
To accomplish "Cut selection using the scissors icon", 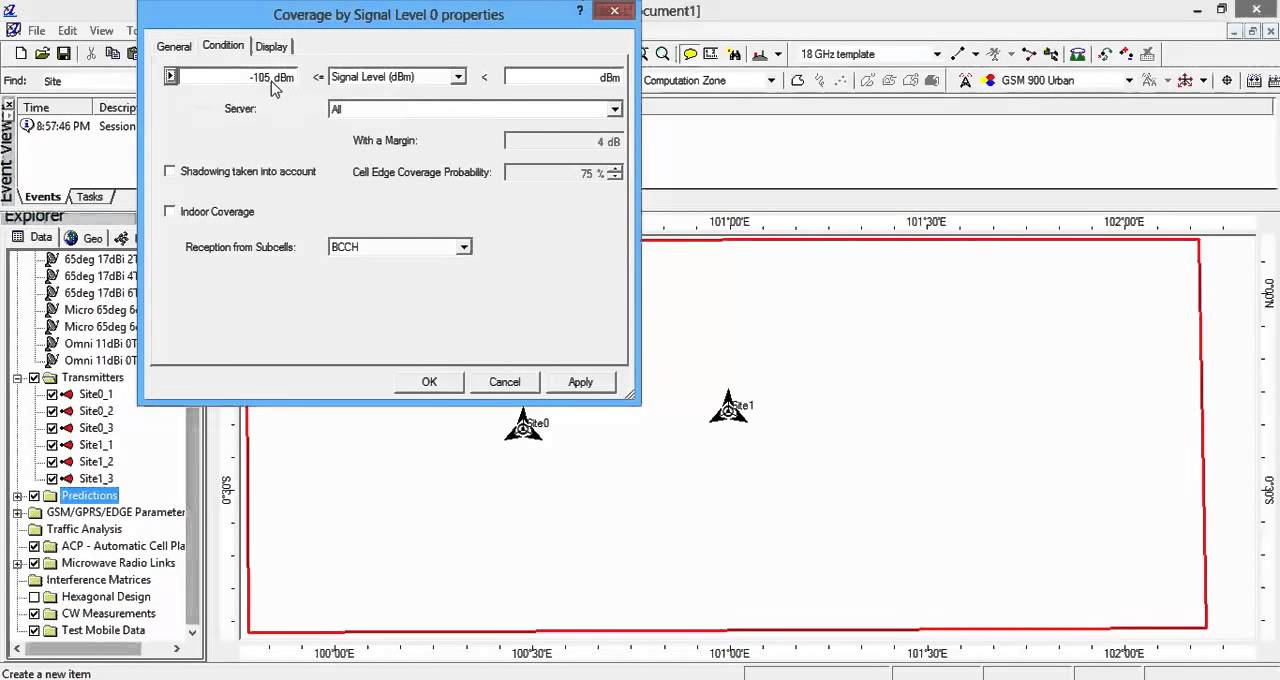I will coord(91,54).
